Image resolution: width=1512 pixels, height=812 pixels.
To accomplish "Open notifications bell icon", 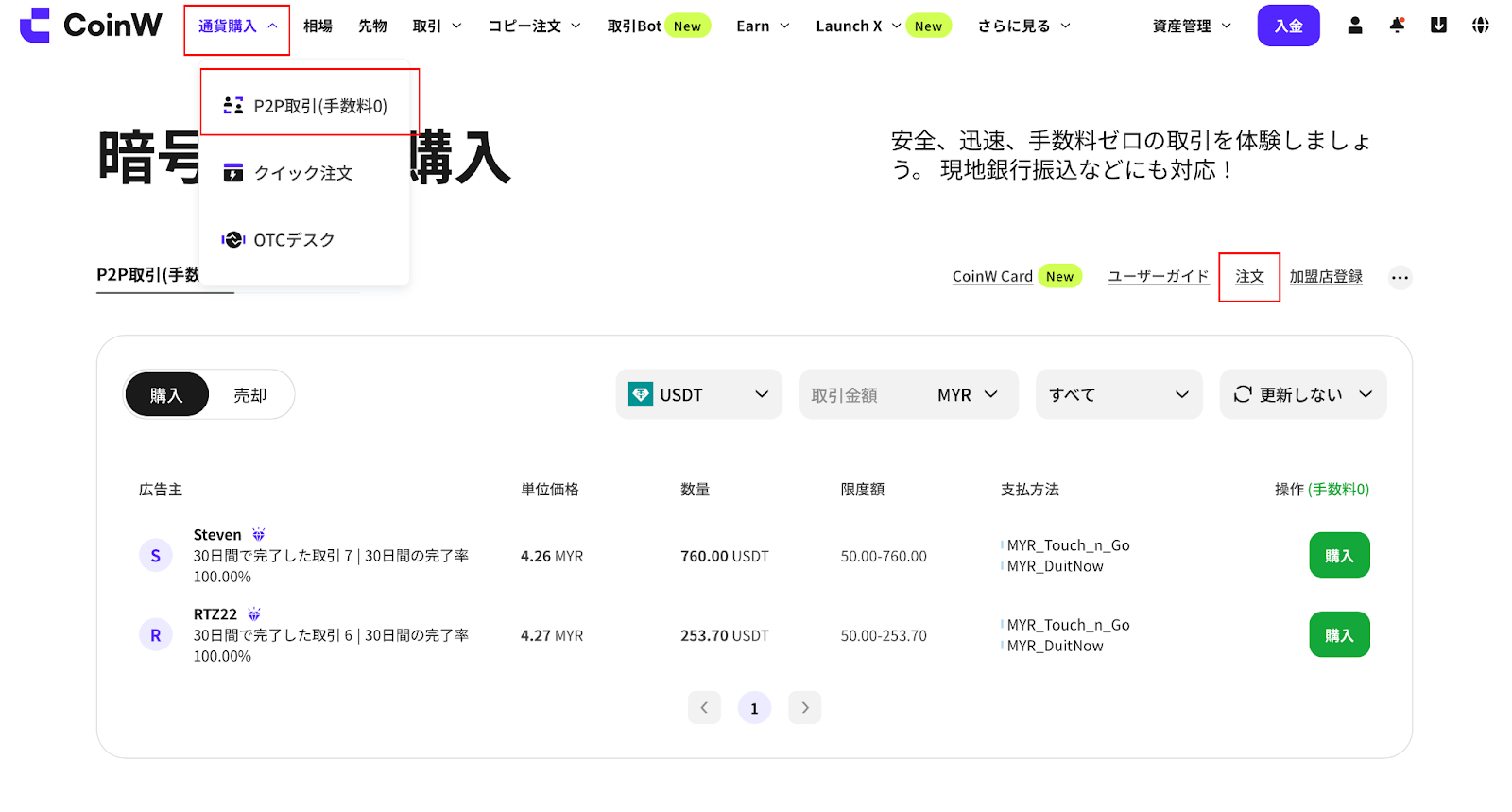I will tap(1397, 26).
